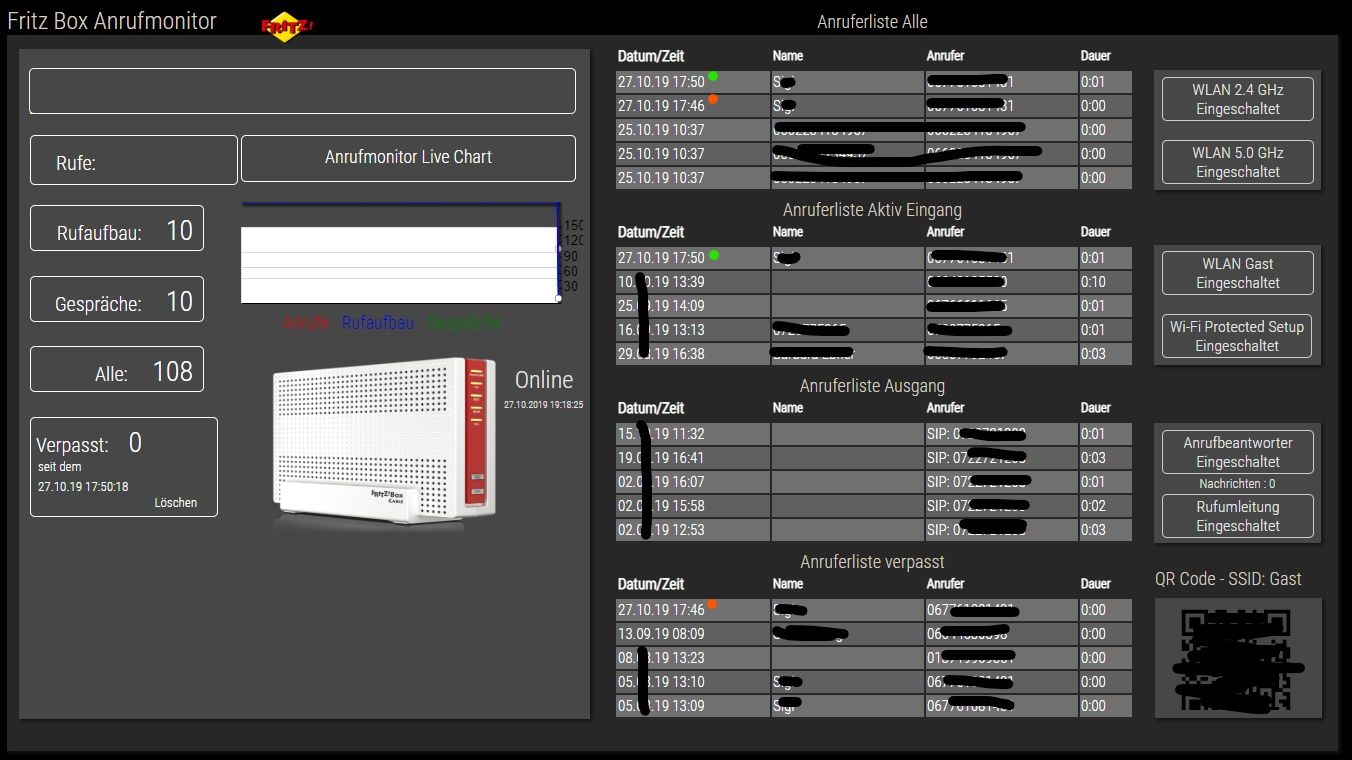Click Löschen to reset missed calls

(176, 503)
